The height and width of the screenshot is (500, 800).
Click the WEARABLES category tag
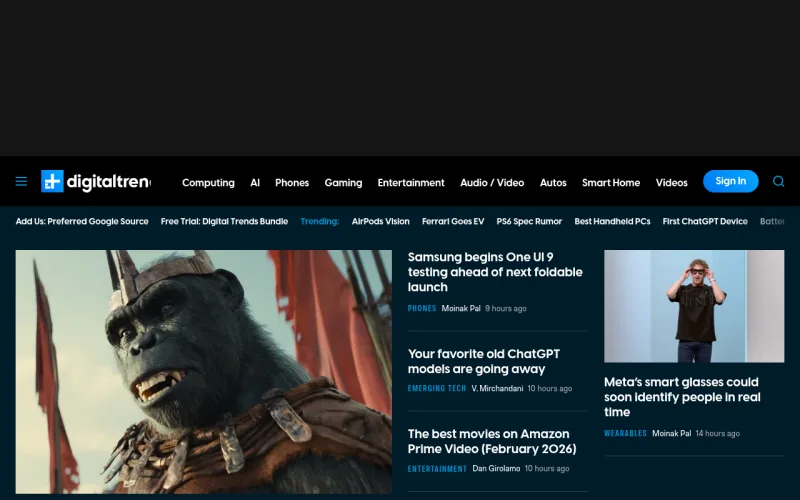(626, 433)
